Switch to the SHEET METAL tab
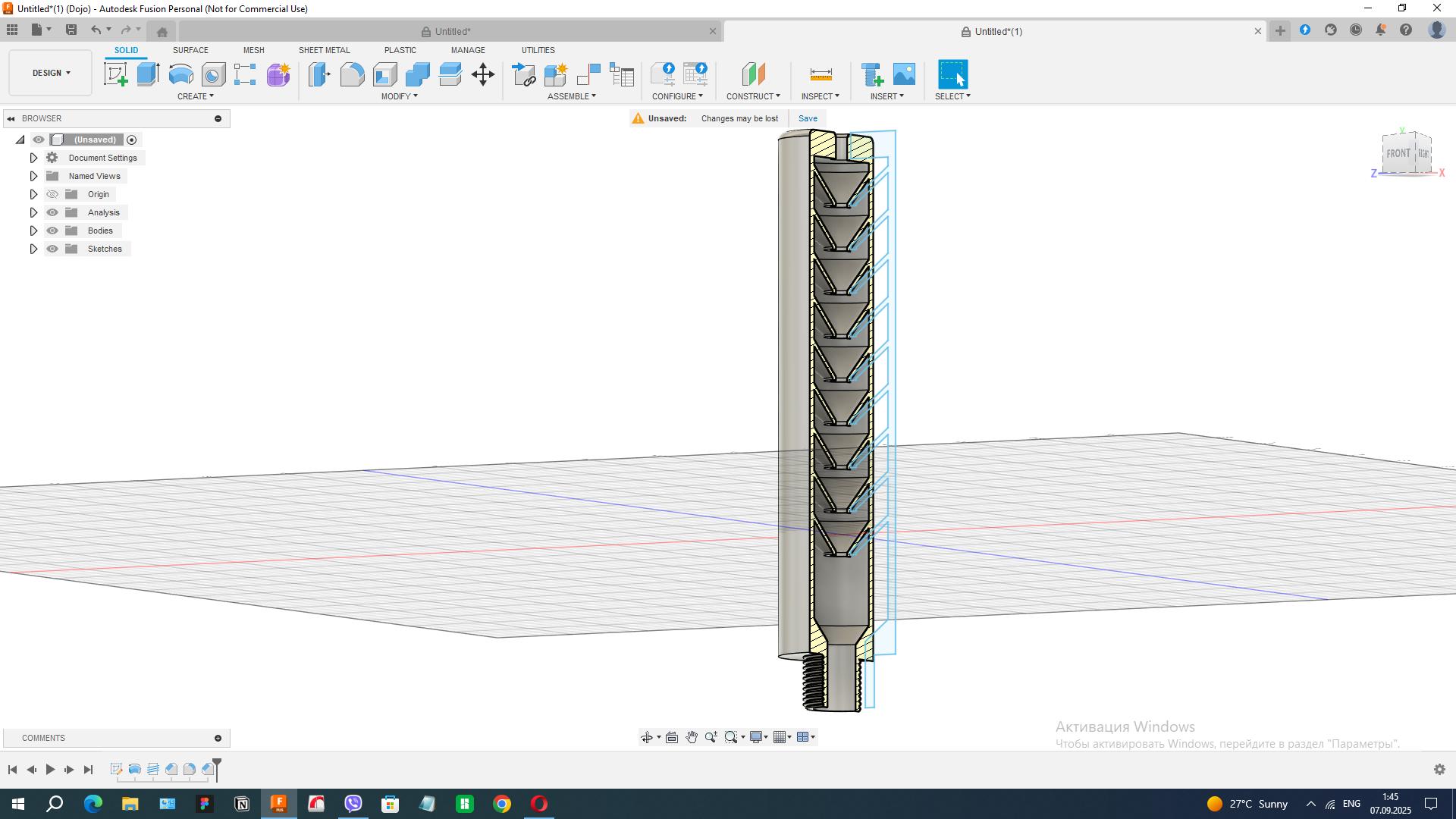1456x819 pixels. click(x=324, y=50)
